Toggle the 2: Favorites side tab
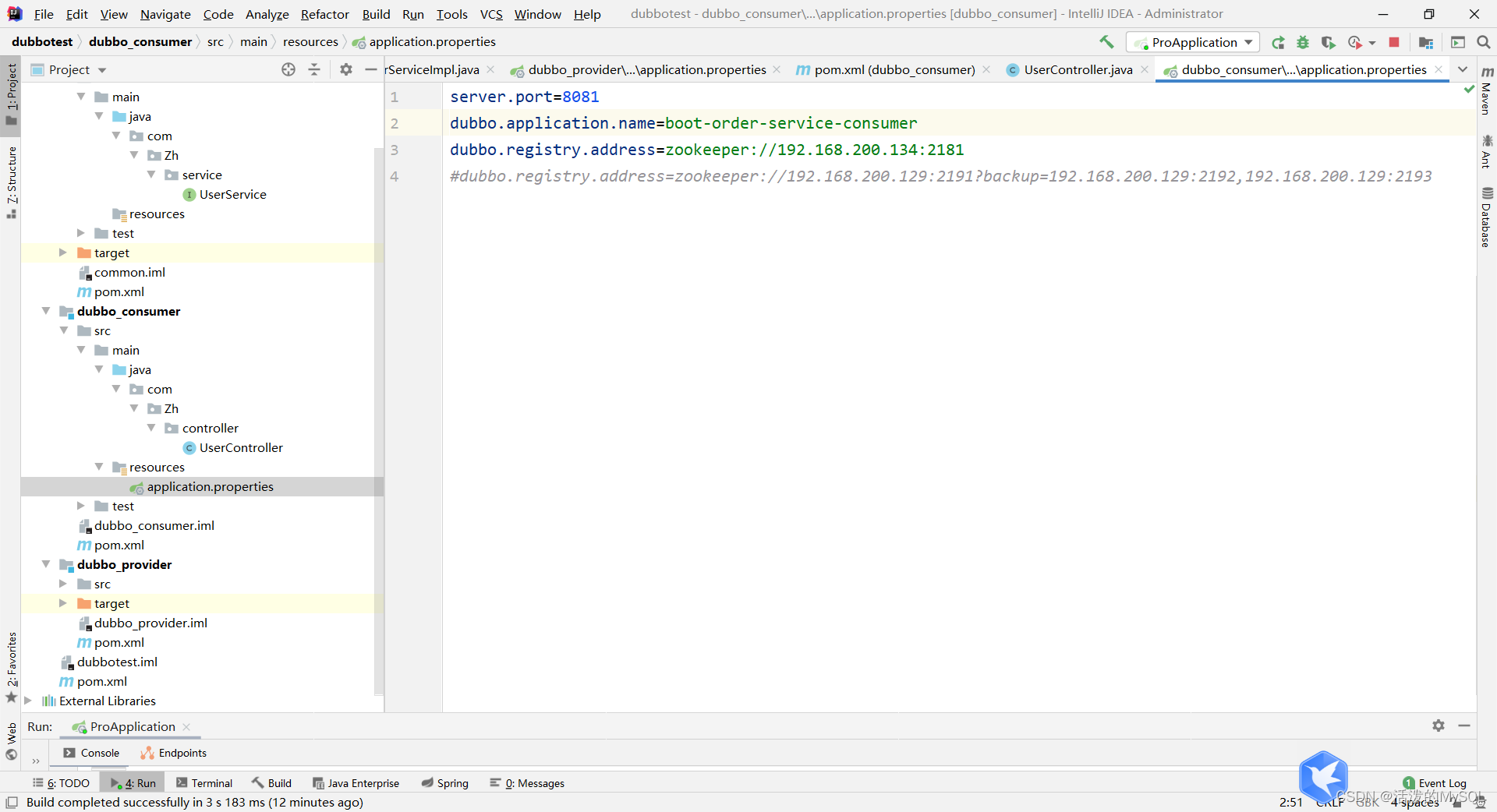1497x812 pixels. click(11, 667)
